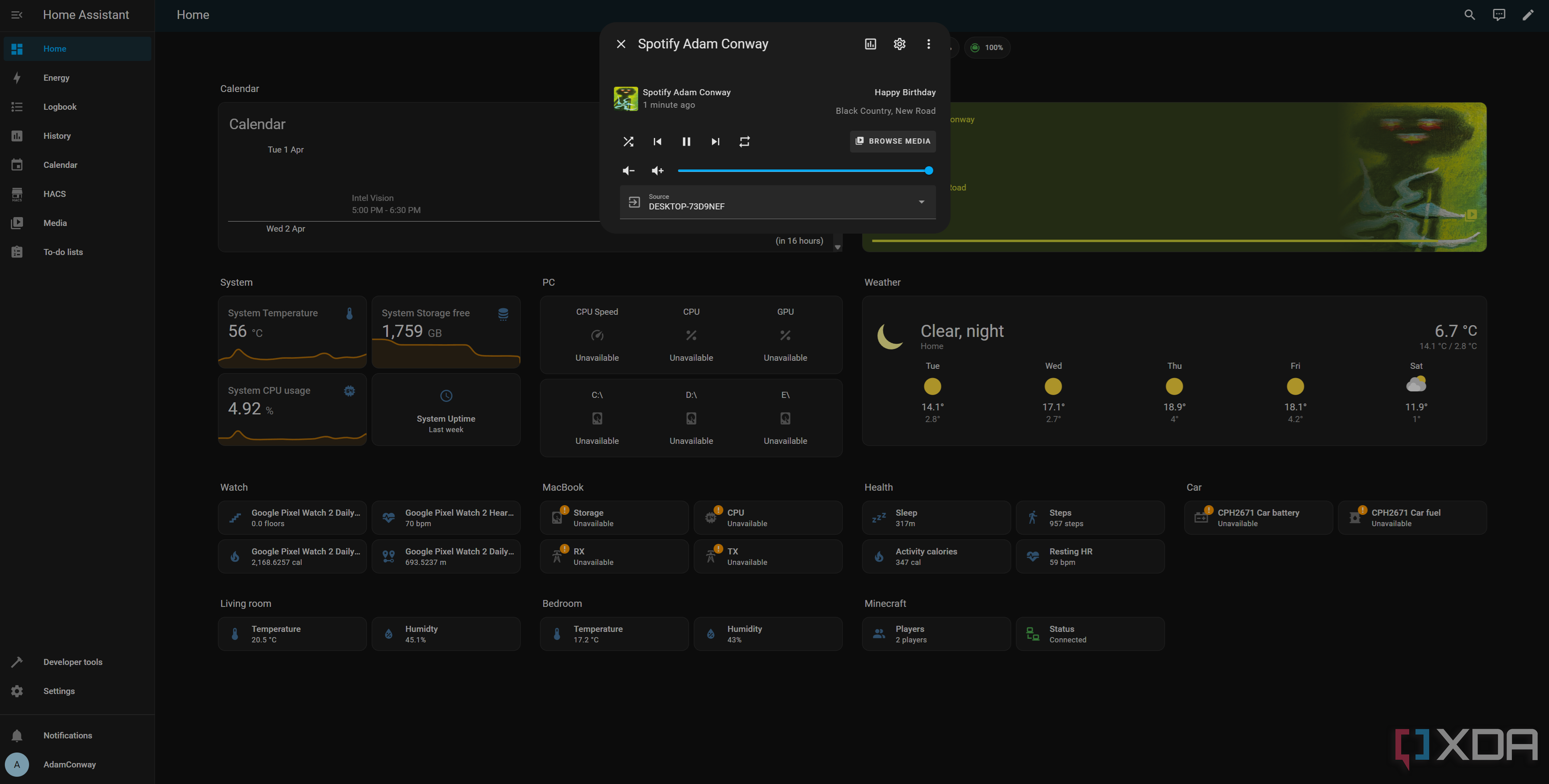The width and height of the screenshot is (1549, 784).
Task: Click the Intel Vision calendar event
Action: pyautogui.click(x=386, y=204)
